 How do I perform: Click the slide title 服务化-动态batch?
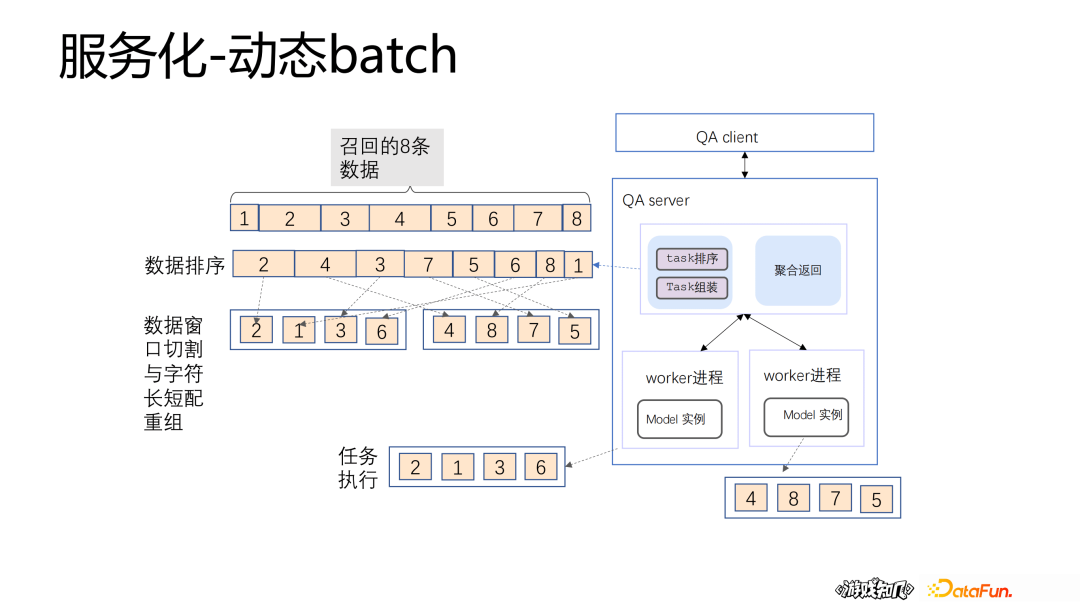258,54
